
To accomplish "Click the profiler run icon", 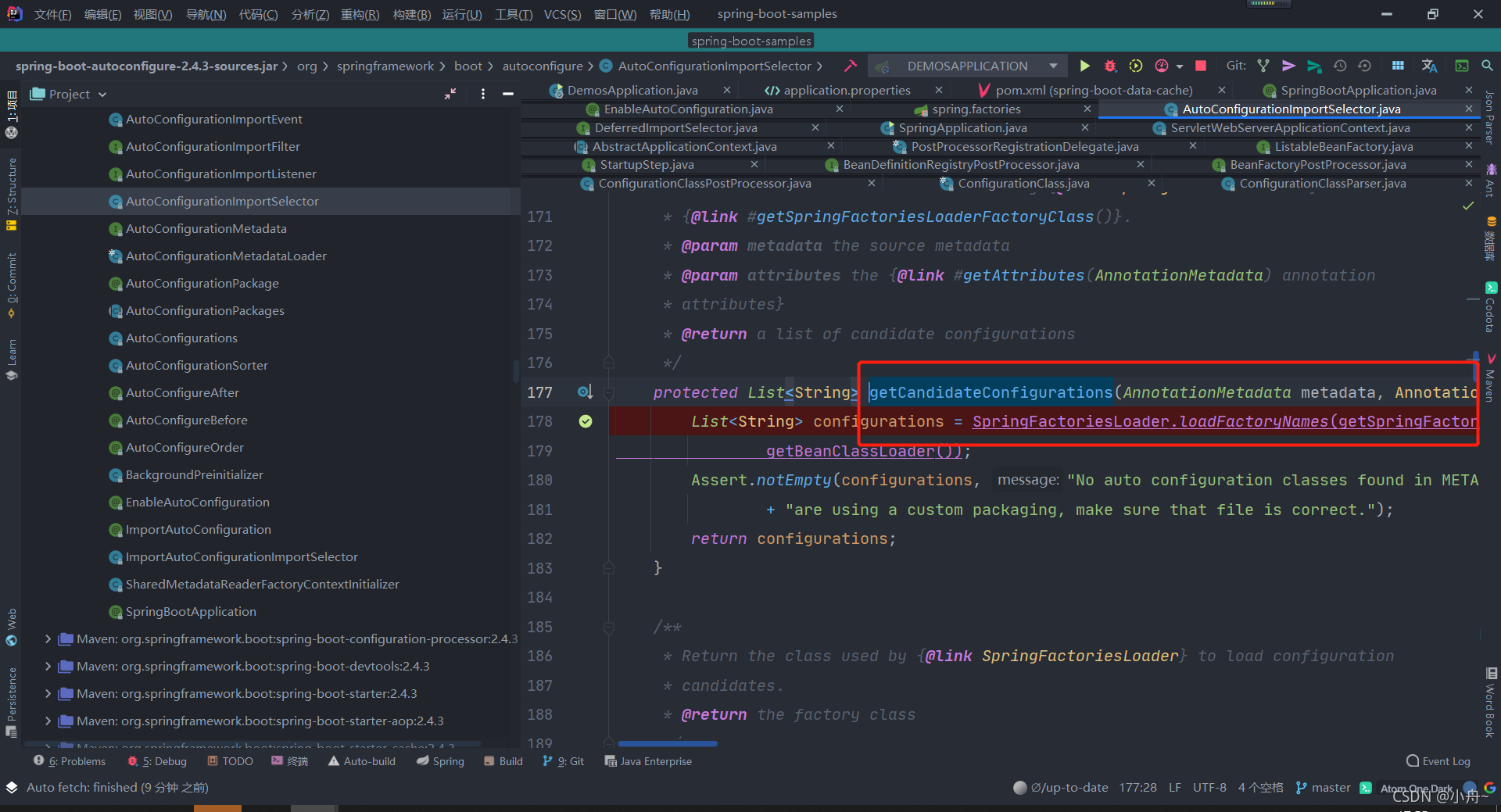I will pos(1162,66).
